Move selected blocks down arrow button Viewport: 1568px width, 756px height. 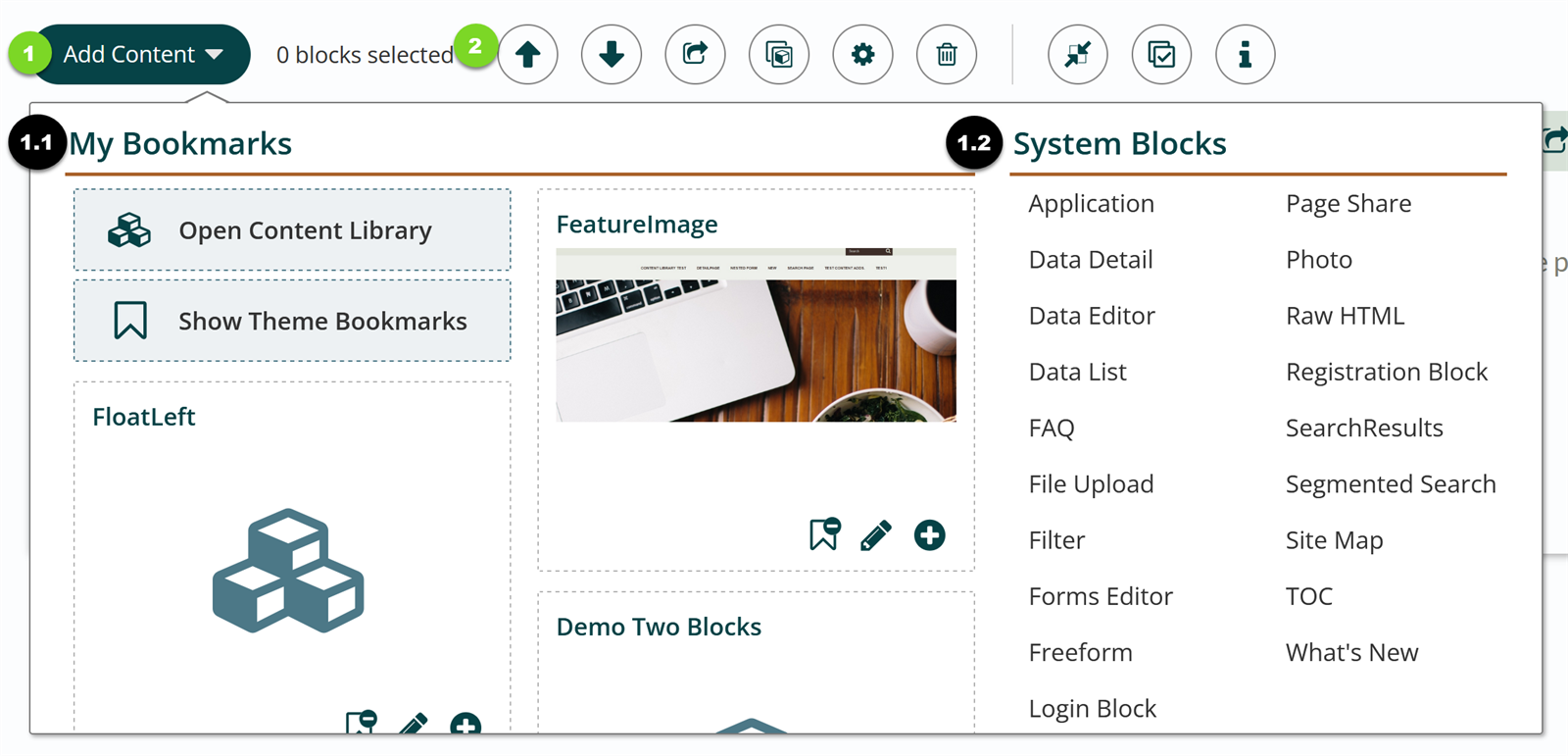point(612,54)
